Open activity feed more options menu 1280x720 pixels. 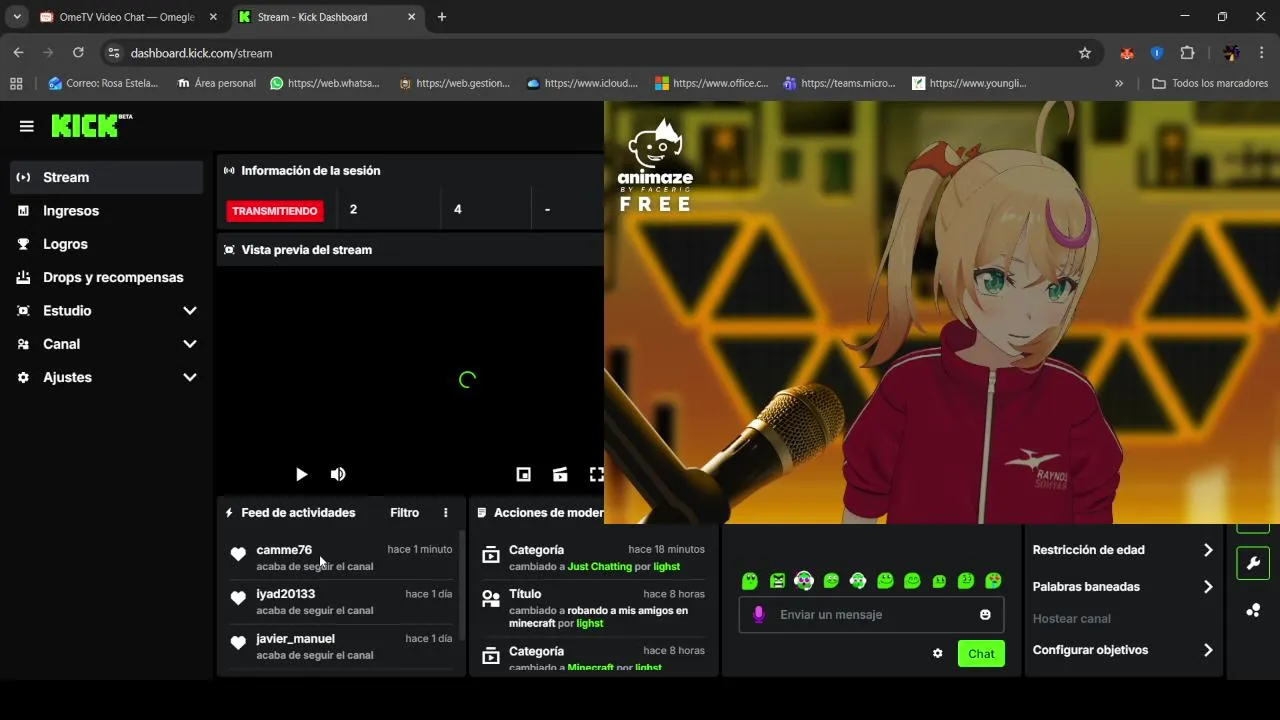pyautogui.click(x=446, y=512)
